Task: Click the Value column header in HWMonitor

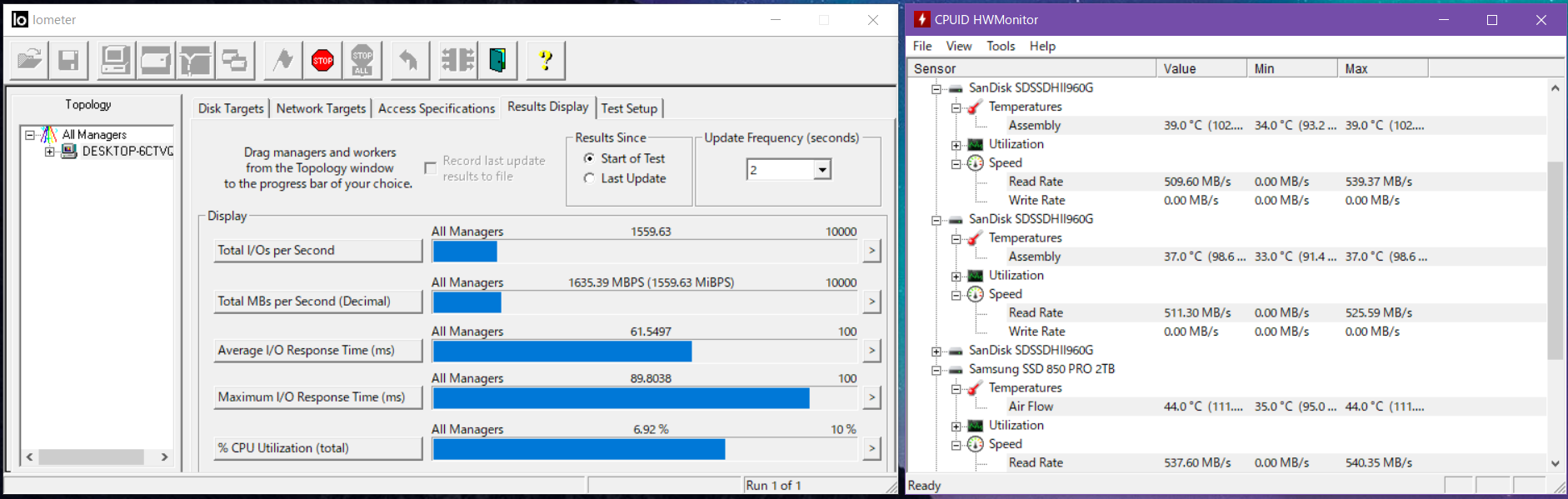Action: pyautogui.click(x=1201, y=68)
